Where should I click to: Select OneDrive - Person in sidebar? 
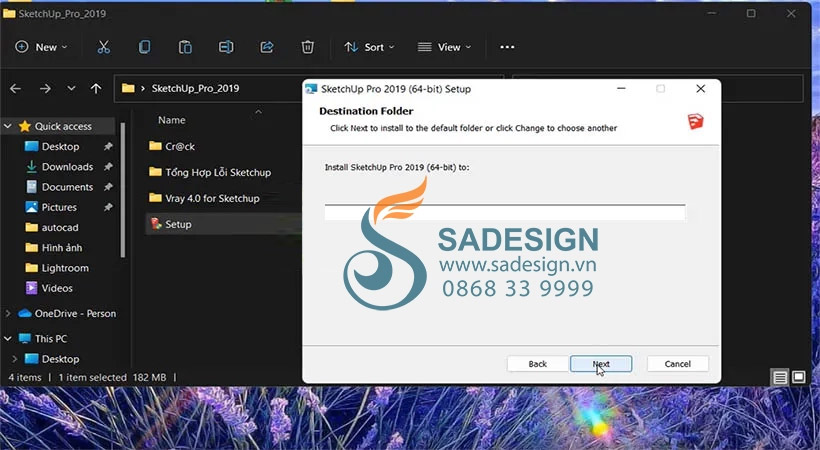[x=75, y=313]
